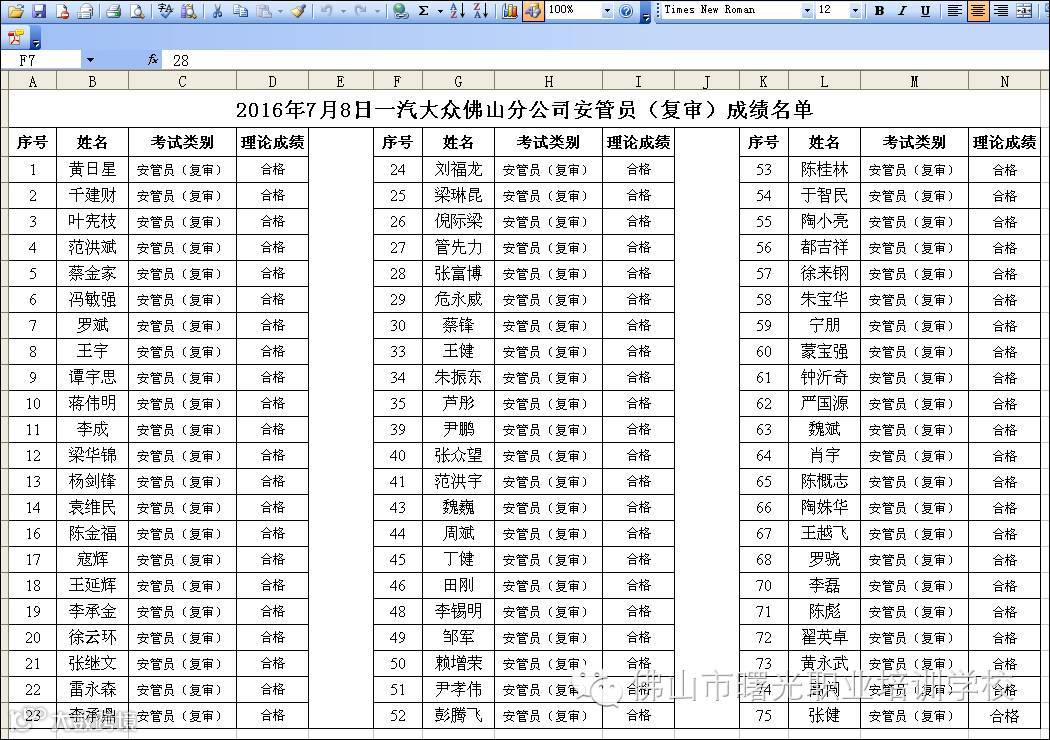Open the font size 12 dropdown

pyautogui.click(x=855, y=11)
